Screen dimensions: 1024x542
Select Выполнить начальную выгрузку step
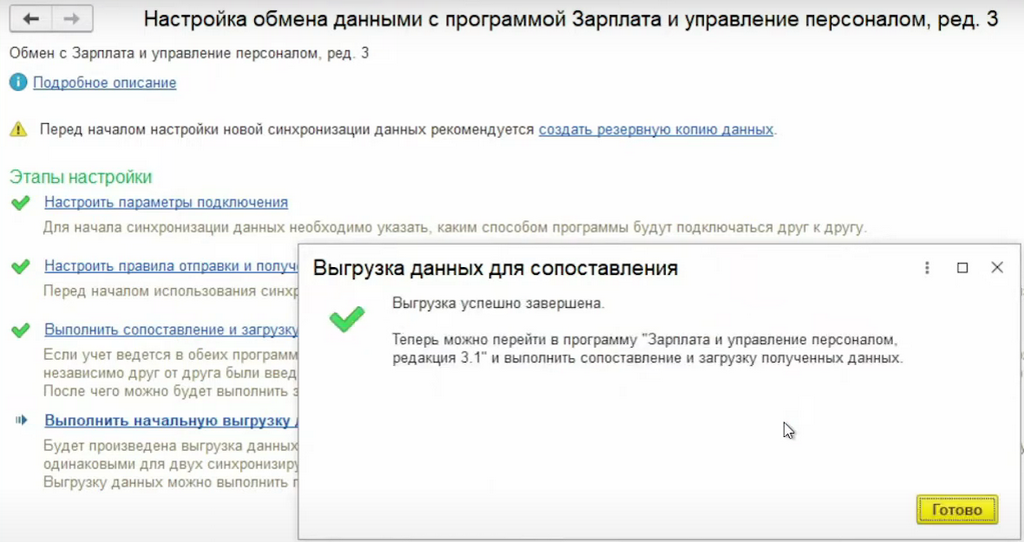(x=170, y=421)
